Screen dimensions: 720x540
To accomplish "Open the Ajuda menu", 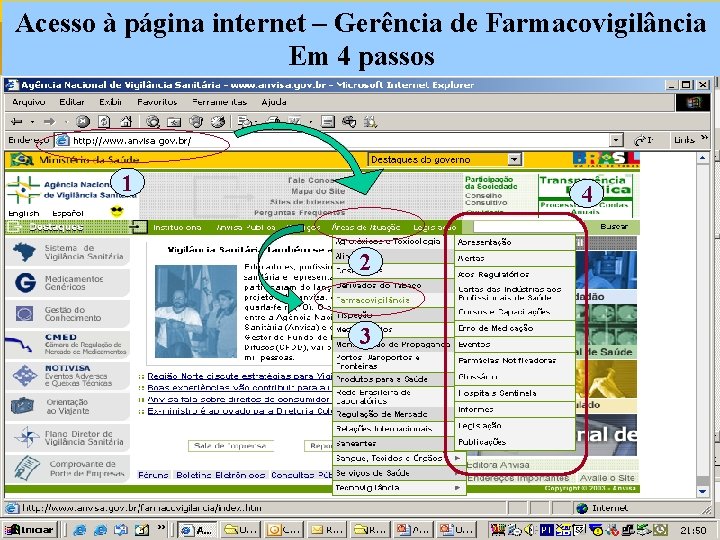I will point(274,102).
